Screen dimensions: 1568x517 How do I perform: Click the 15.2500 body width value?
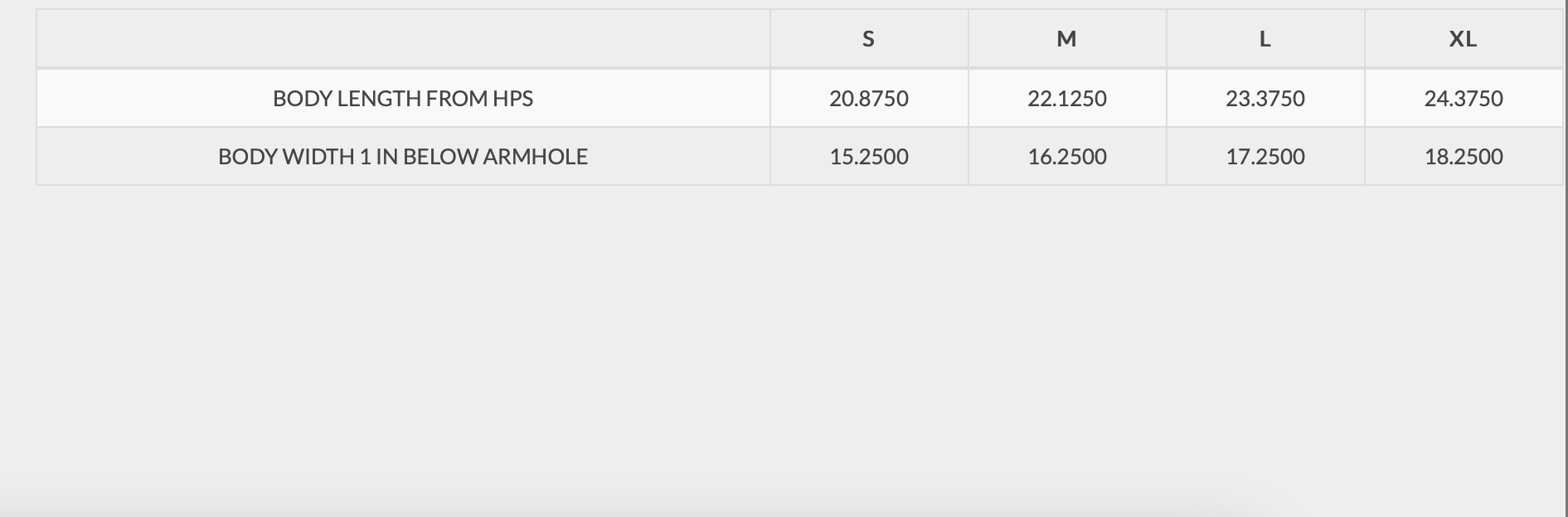868,157
